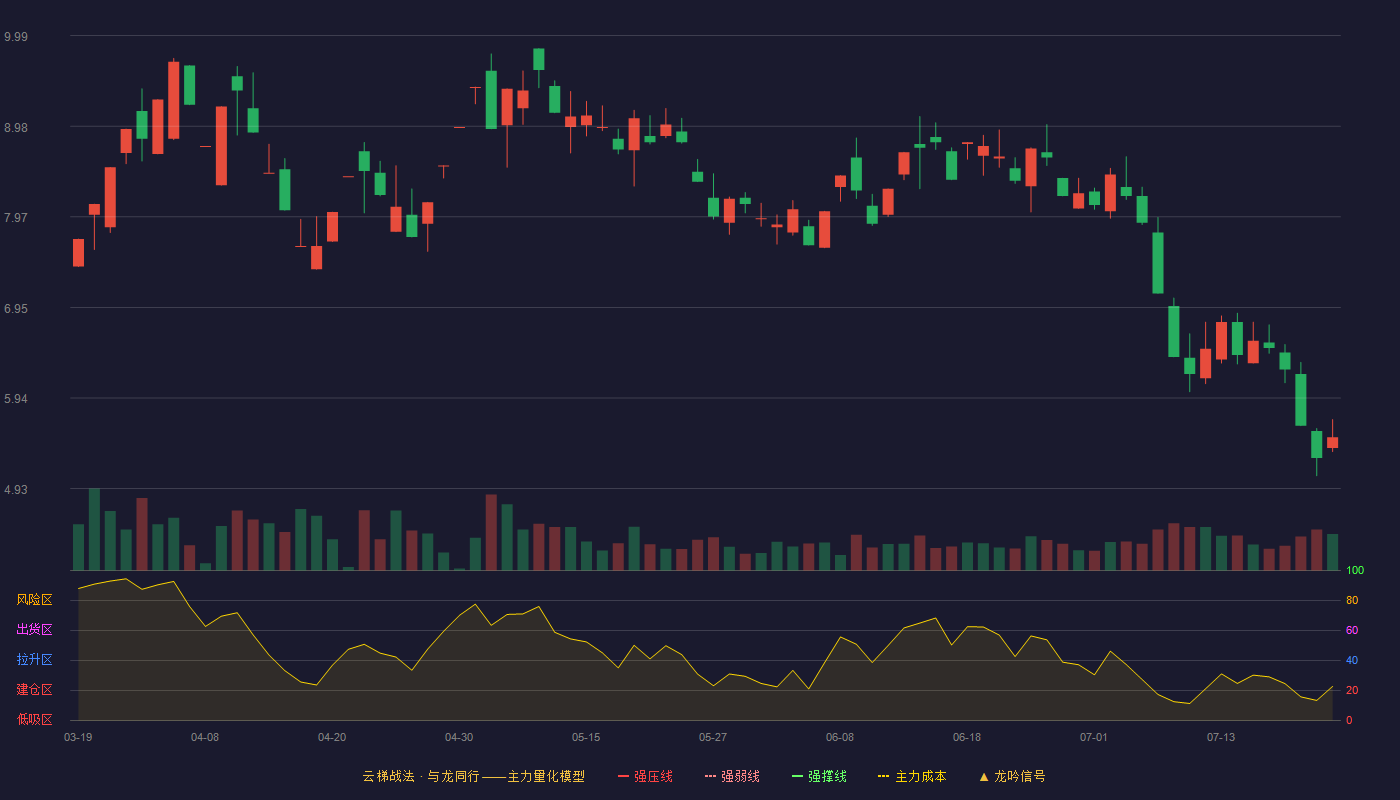The image size is (1400, 800).
Task: Click the 04-20 date label
Action: 332,737
